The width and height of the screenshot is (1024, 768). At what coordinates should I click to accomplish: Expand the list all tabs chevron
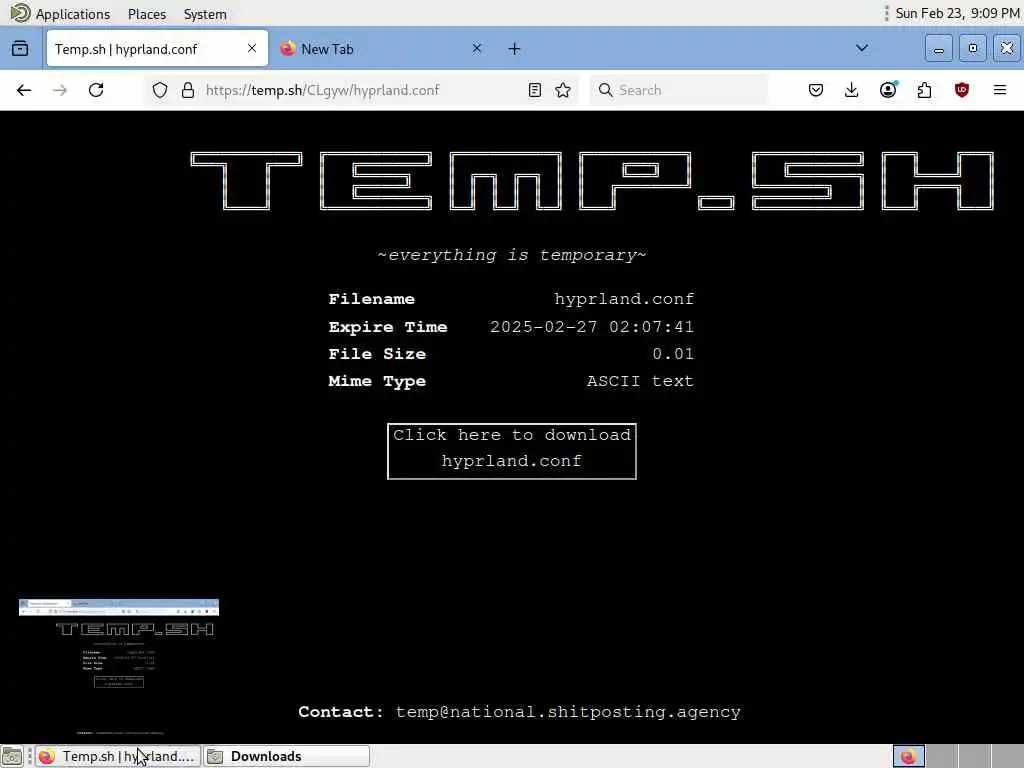coord(862,48)
